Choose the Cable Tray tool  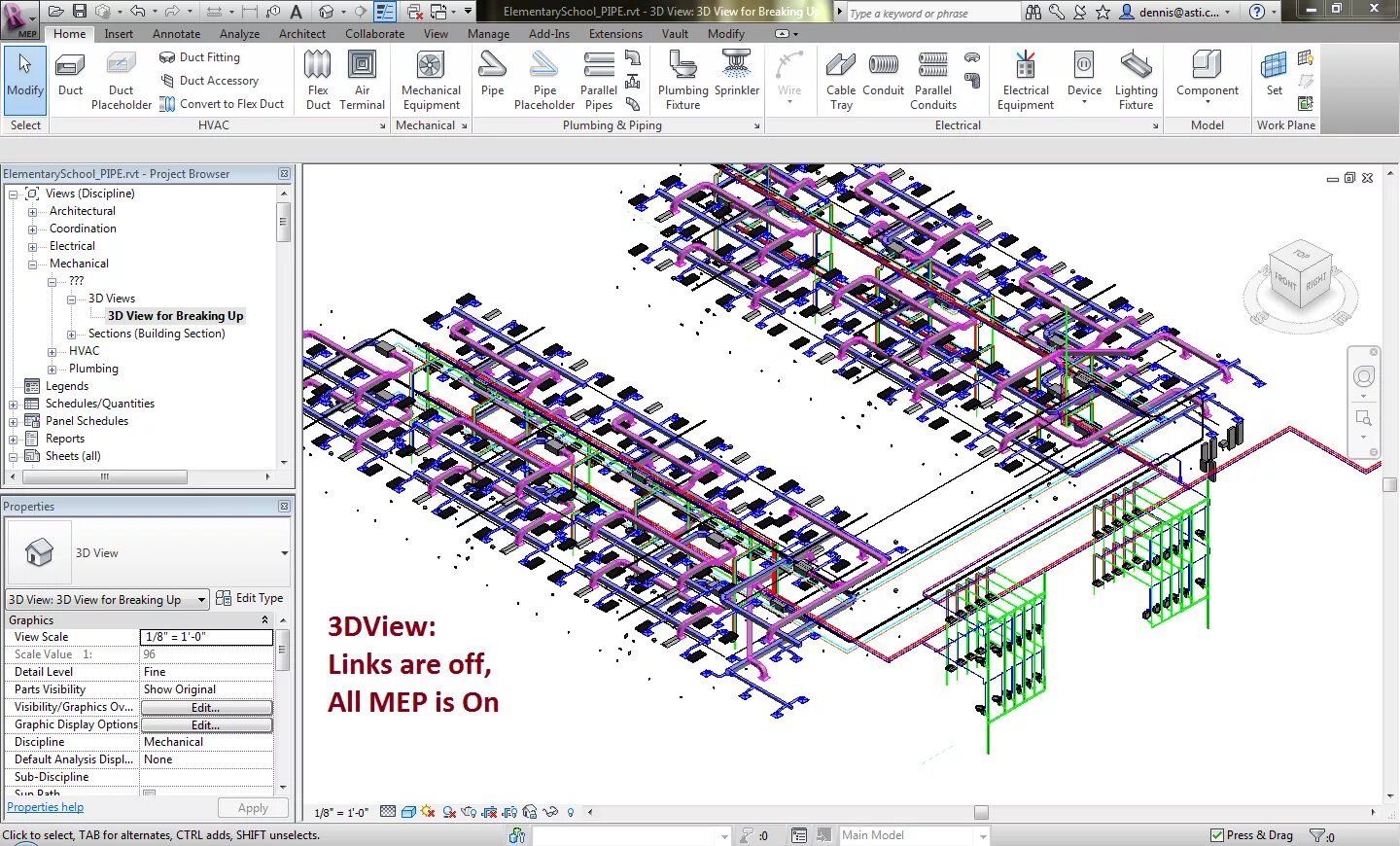[841, 82]
